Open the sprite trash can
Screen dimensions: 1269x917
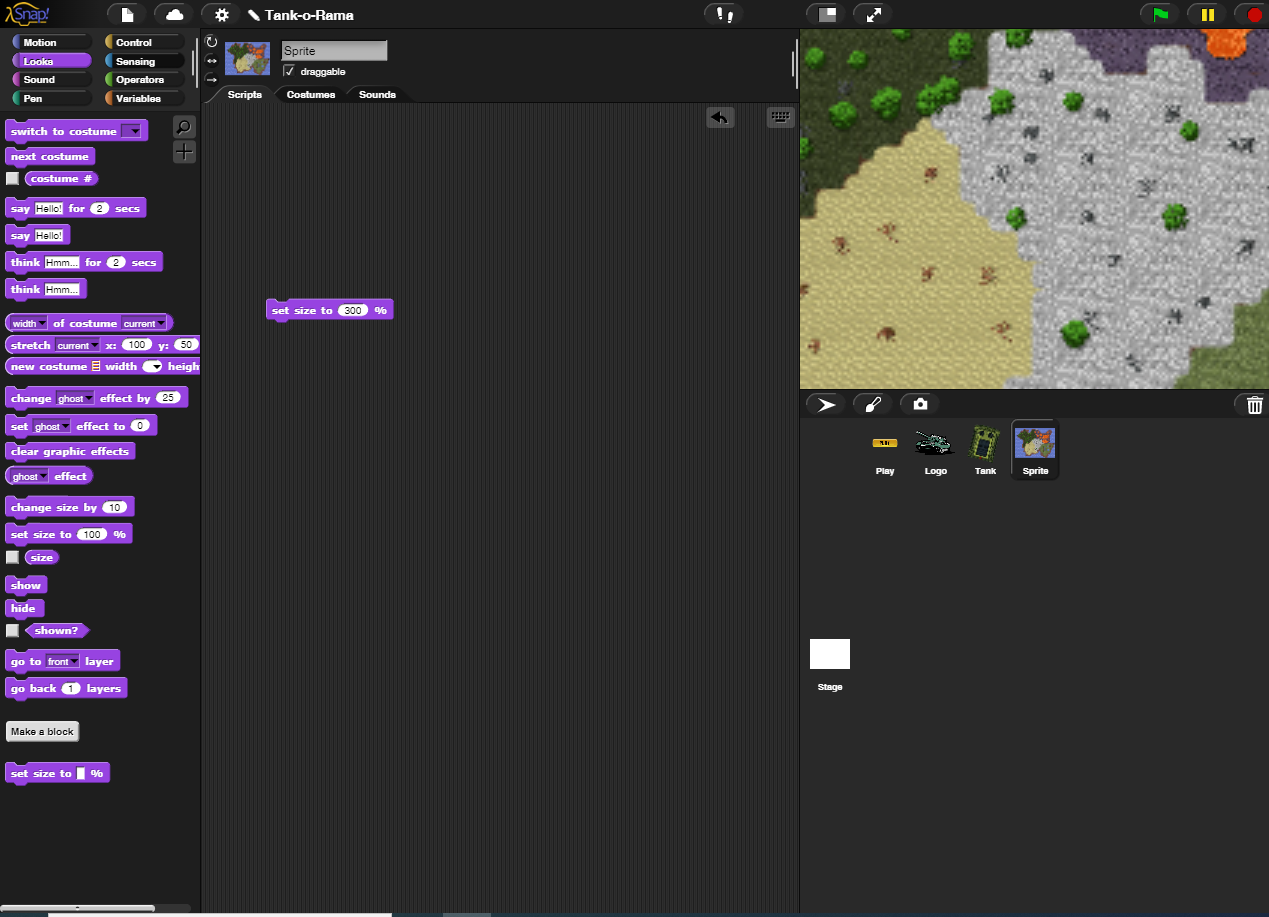click(1253, 405)
